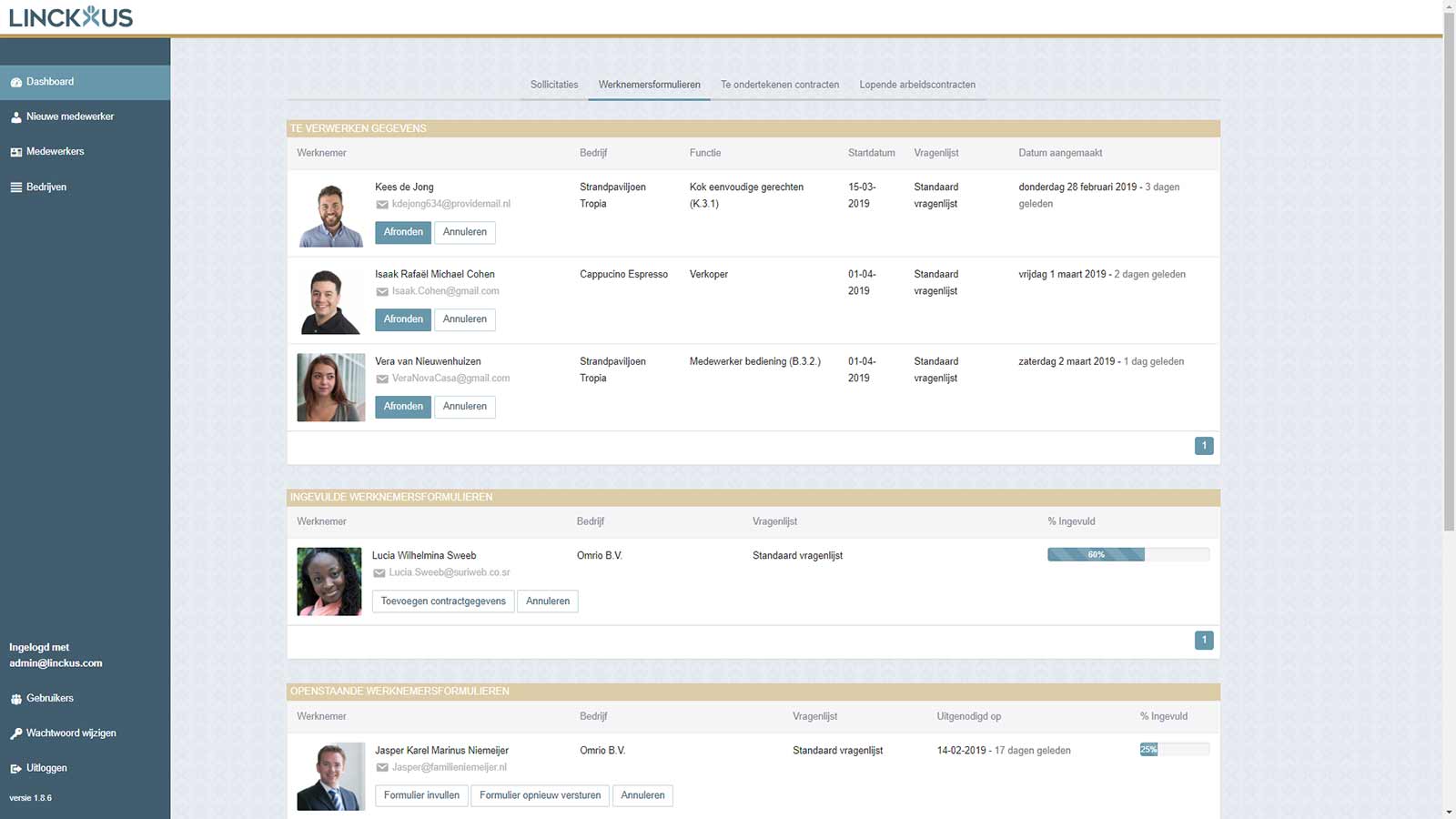1456x819 pixels.
Task: Click Vera van Nieuwenhuizen's profile photo
Action: (331, 388)
